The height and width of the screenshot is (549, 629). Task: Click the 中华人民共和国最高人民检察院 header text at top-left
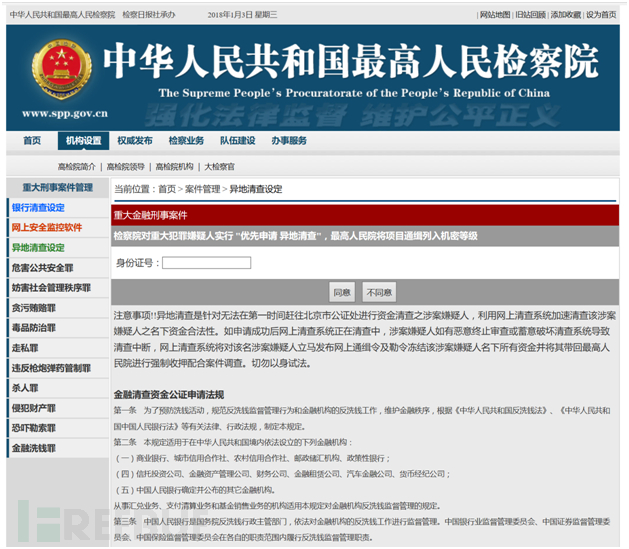[62, 15]
